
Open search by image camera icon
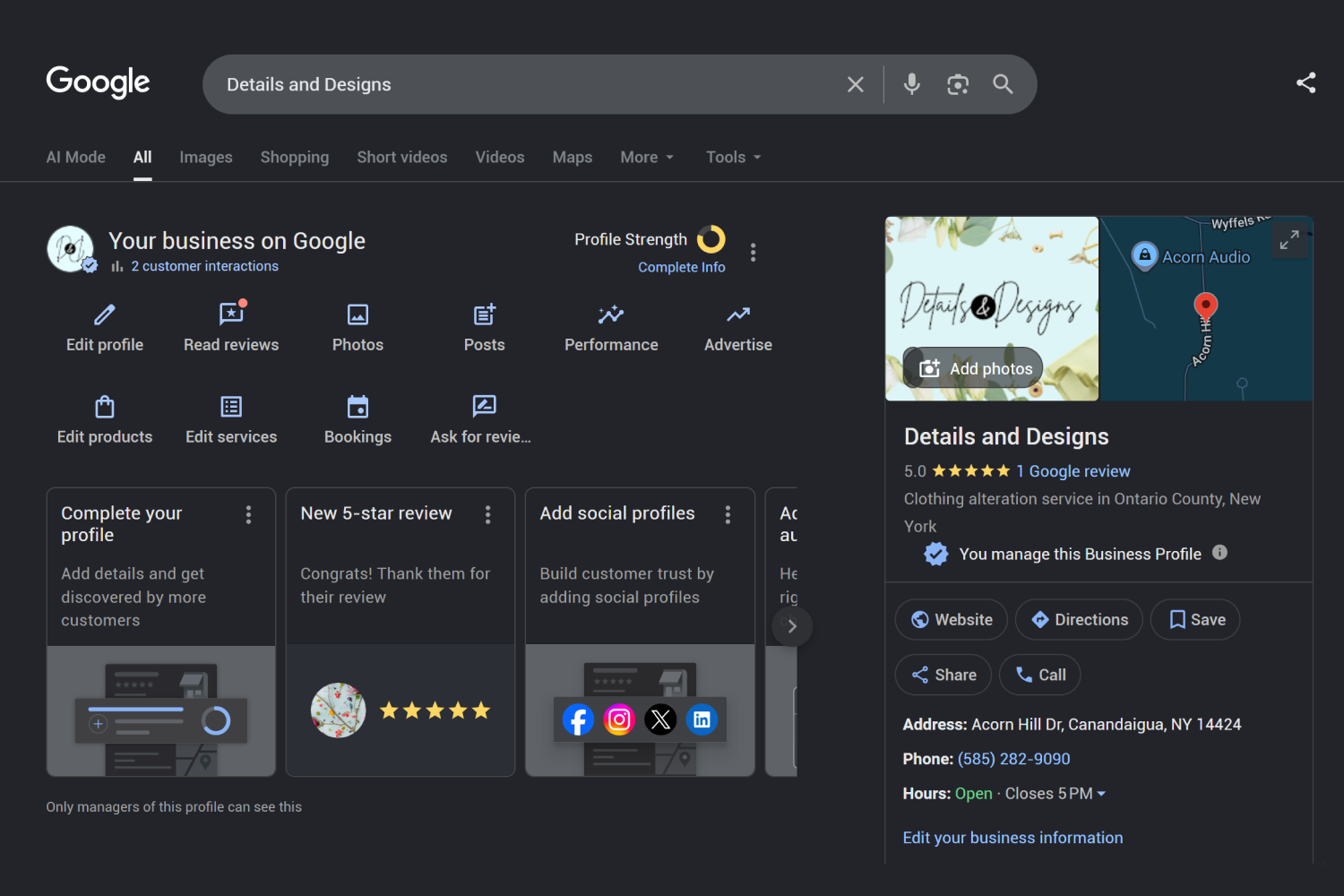[x=958, y=84]
